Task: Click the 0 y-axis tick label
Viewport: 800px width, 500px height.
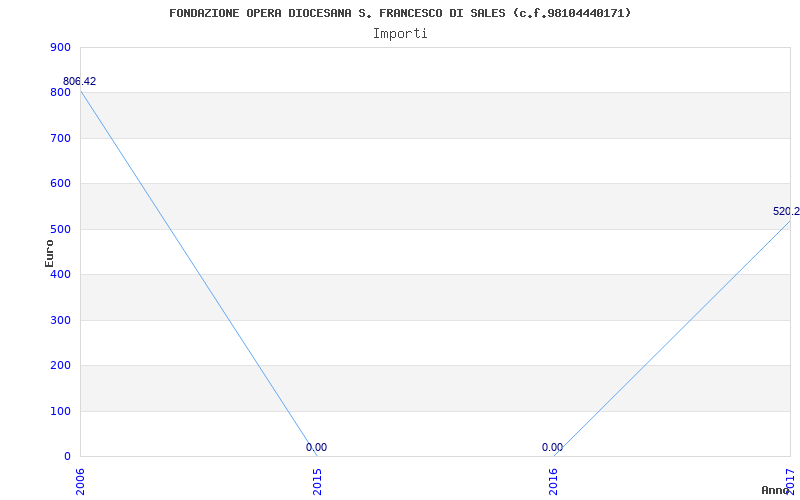Action: click(x=67, y=457)
